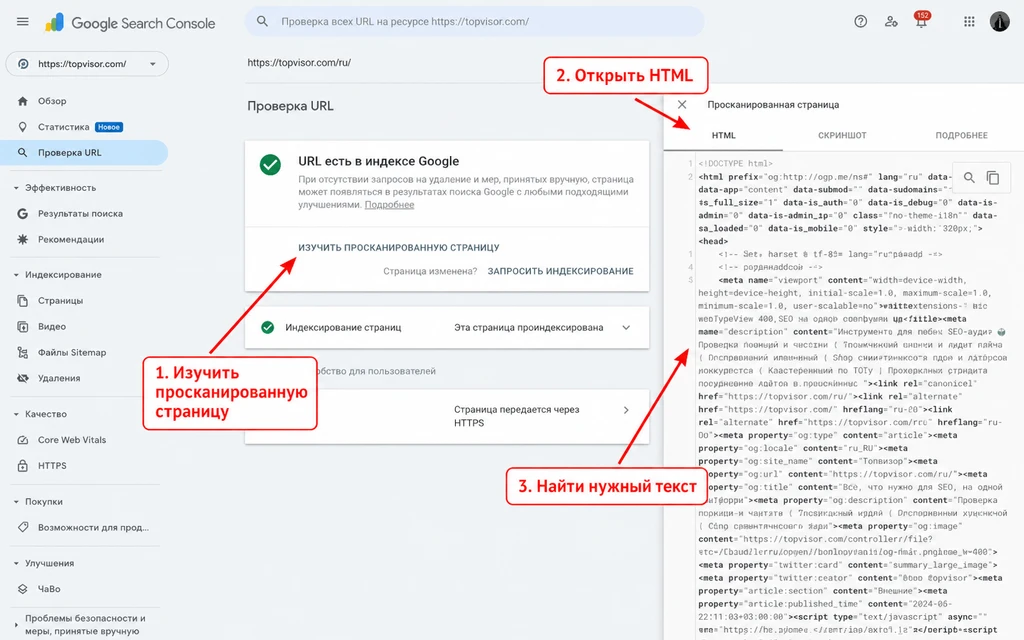Open ЧаВо in the sidebar
1024x640 pixels.
pos(49,589)
